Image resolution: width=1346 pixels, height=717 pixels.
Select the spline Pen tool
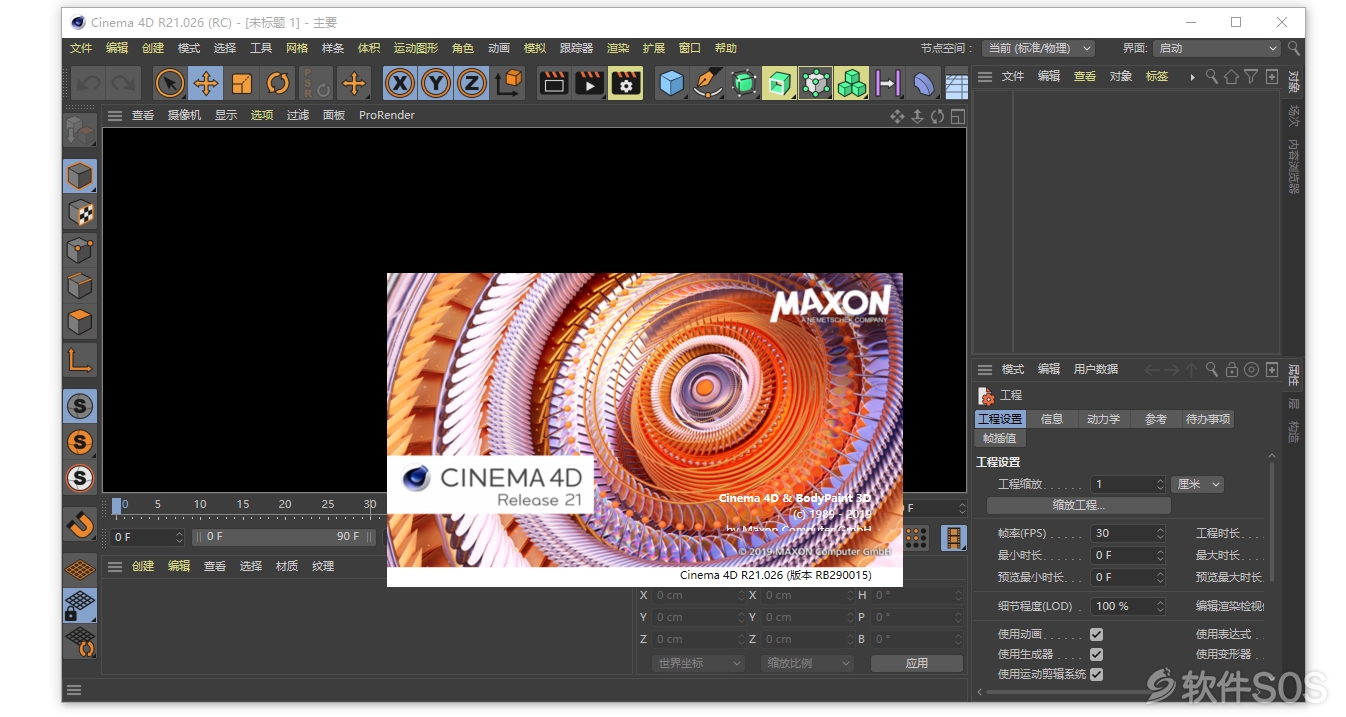(708, 83)
